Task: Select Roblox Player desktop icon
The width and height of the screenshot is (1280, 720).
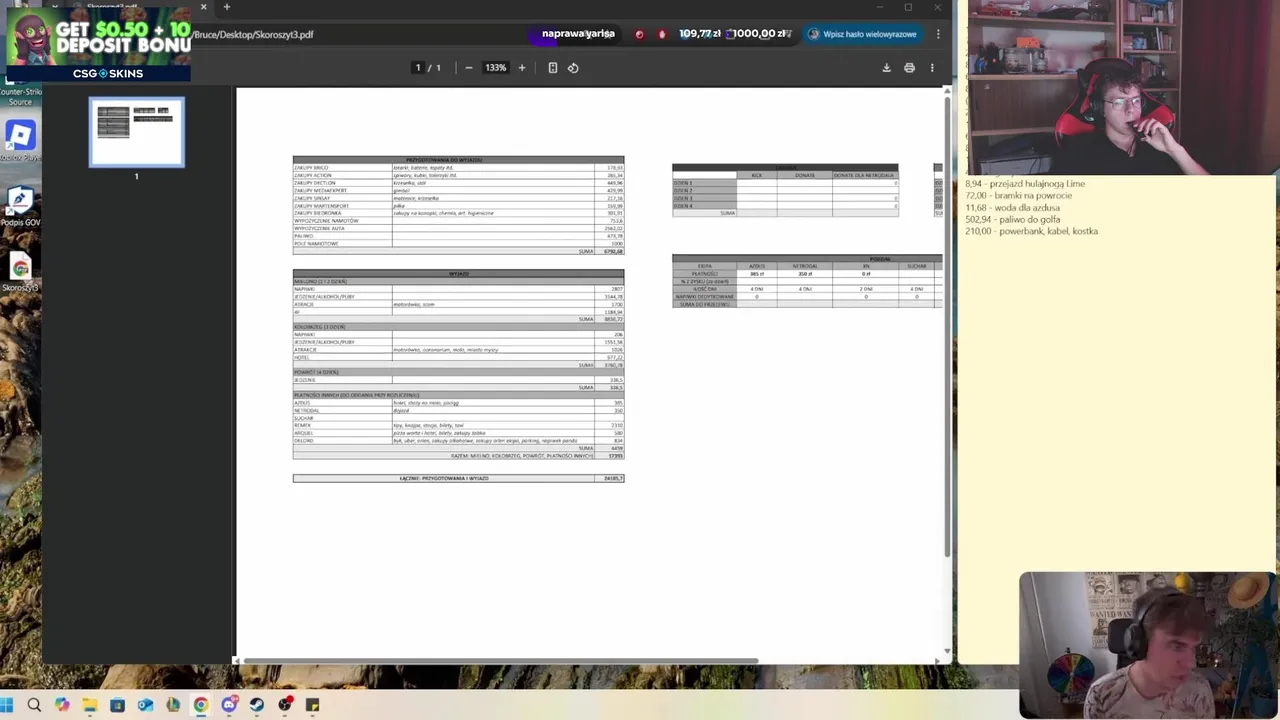Action: (x=20, y=141)
